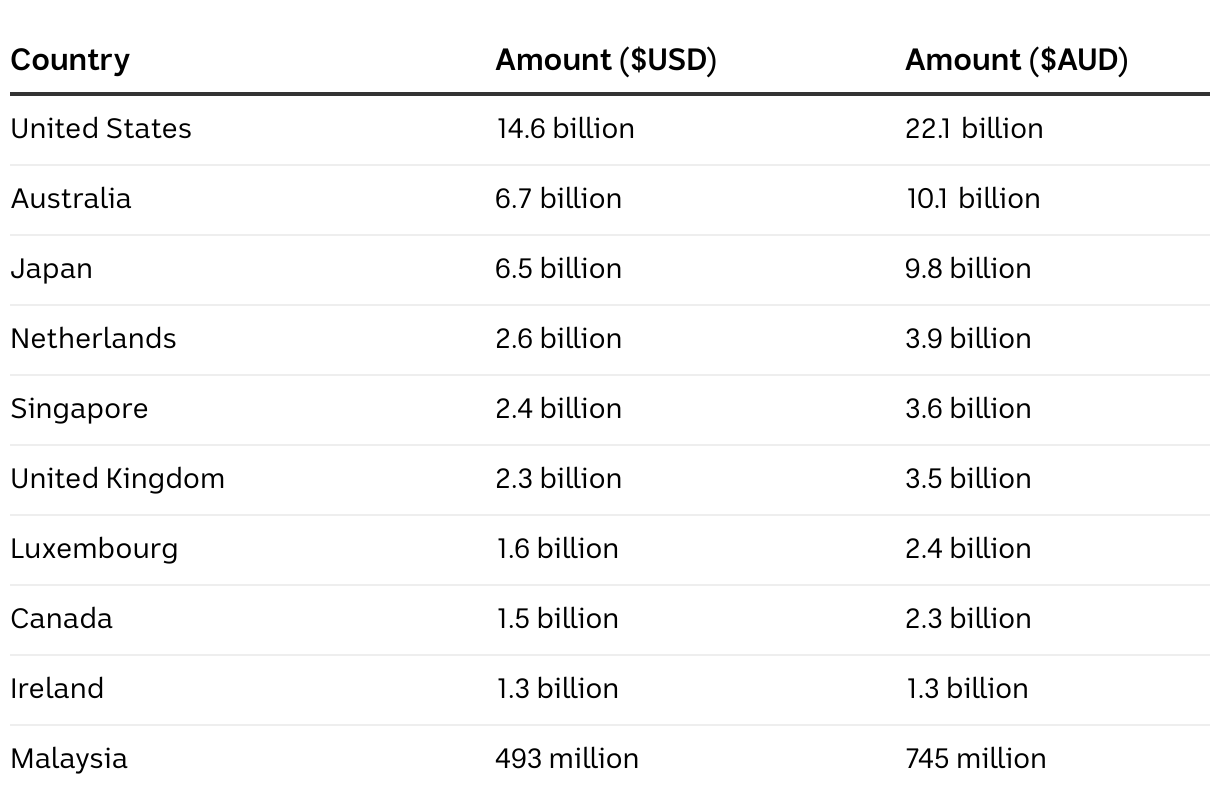Click the Amount ($USD) column header
Viewport: 1220px width, 804px height.
point(606,60)
